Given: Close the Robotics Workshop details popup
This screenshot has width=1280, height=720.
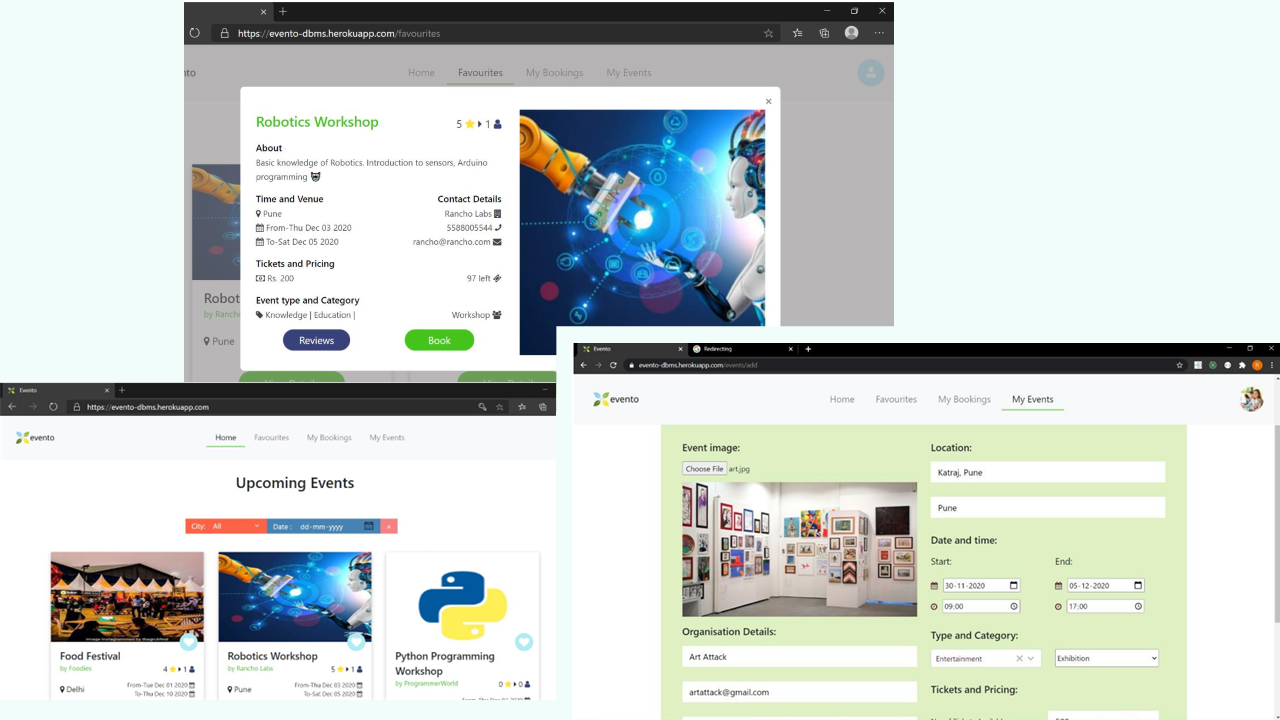Looking at the screenshot, I should click(768, 101).
